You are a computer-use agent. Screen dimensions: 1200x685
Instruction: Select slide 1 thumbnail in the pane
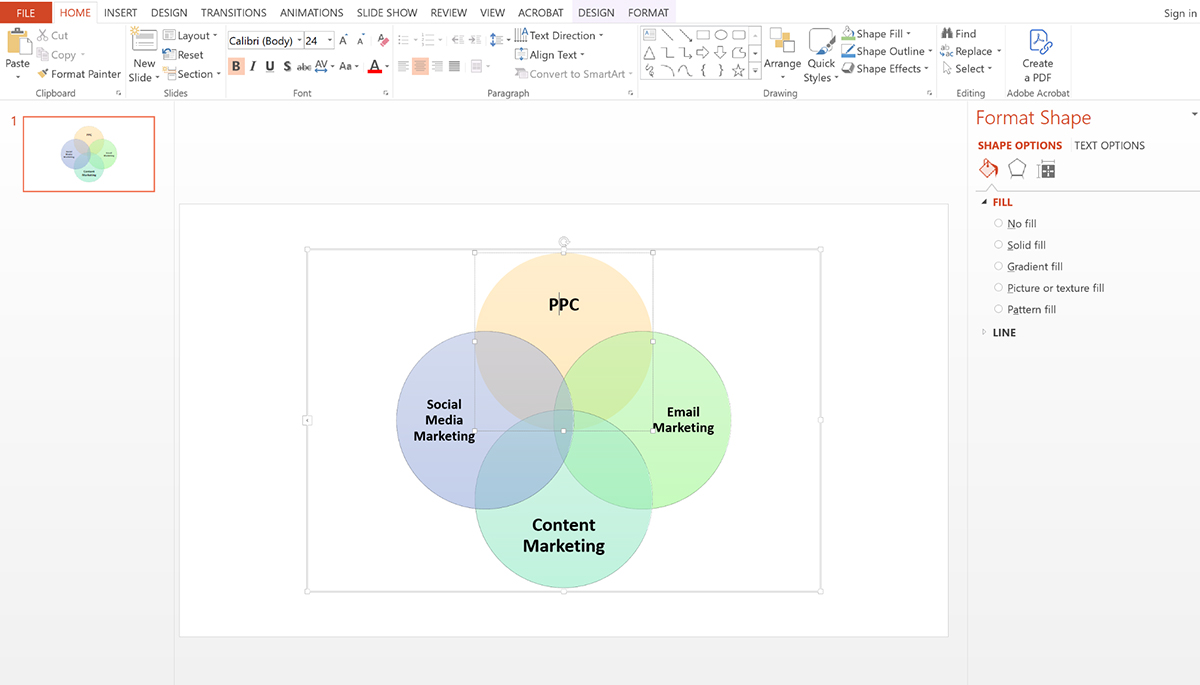click(x=88, y=153)
